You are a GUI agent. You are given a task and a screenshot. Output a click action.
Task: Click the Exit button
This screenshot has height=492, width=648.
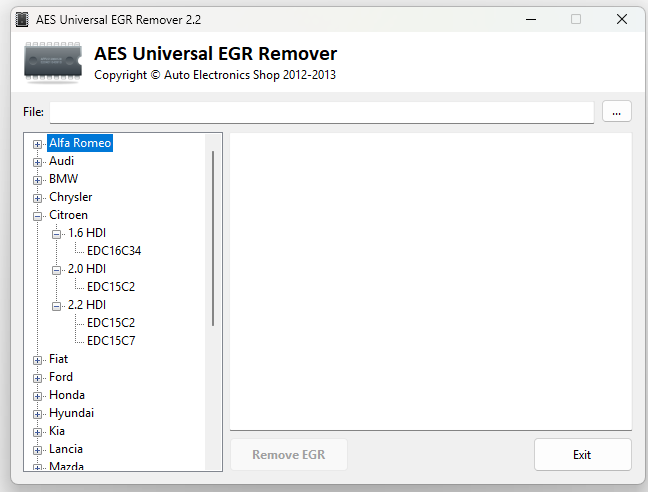pyautogui.click(x=582, y=454)
